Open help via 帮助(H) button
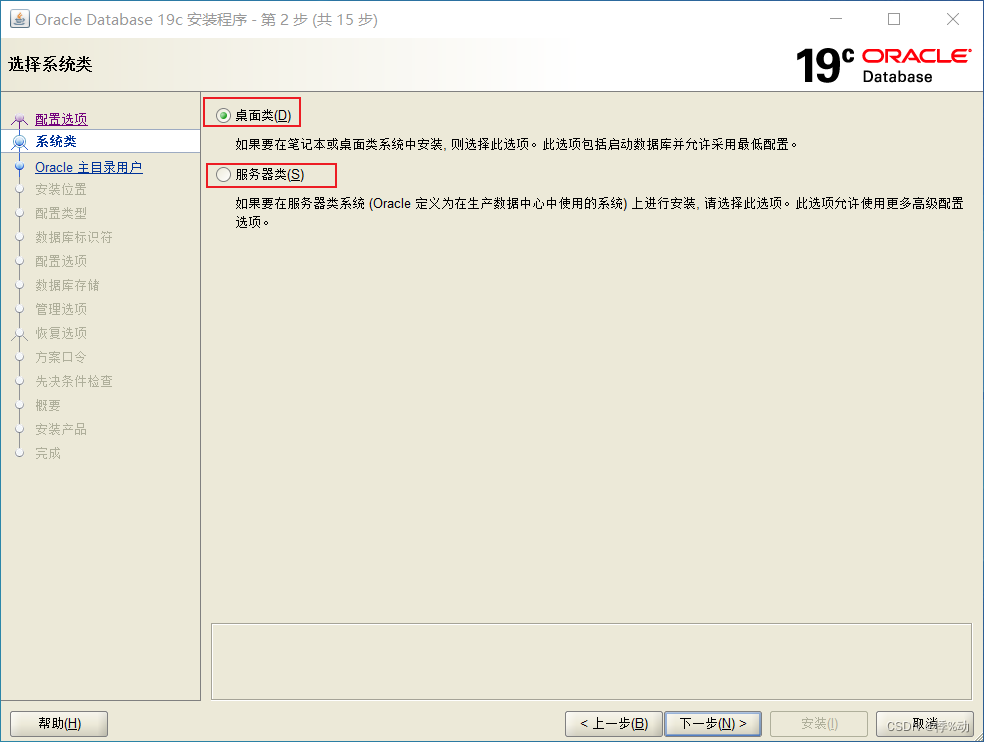984x742 pixels. pyautogui.click(x=59, y=723)
